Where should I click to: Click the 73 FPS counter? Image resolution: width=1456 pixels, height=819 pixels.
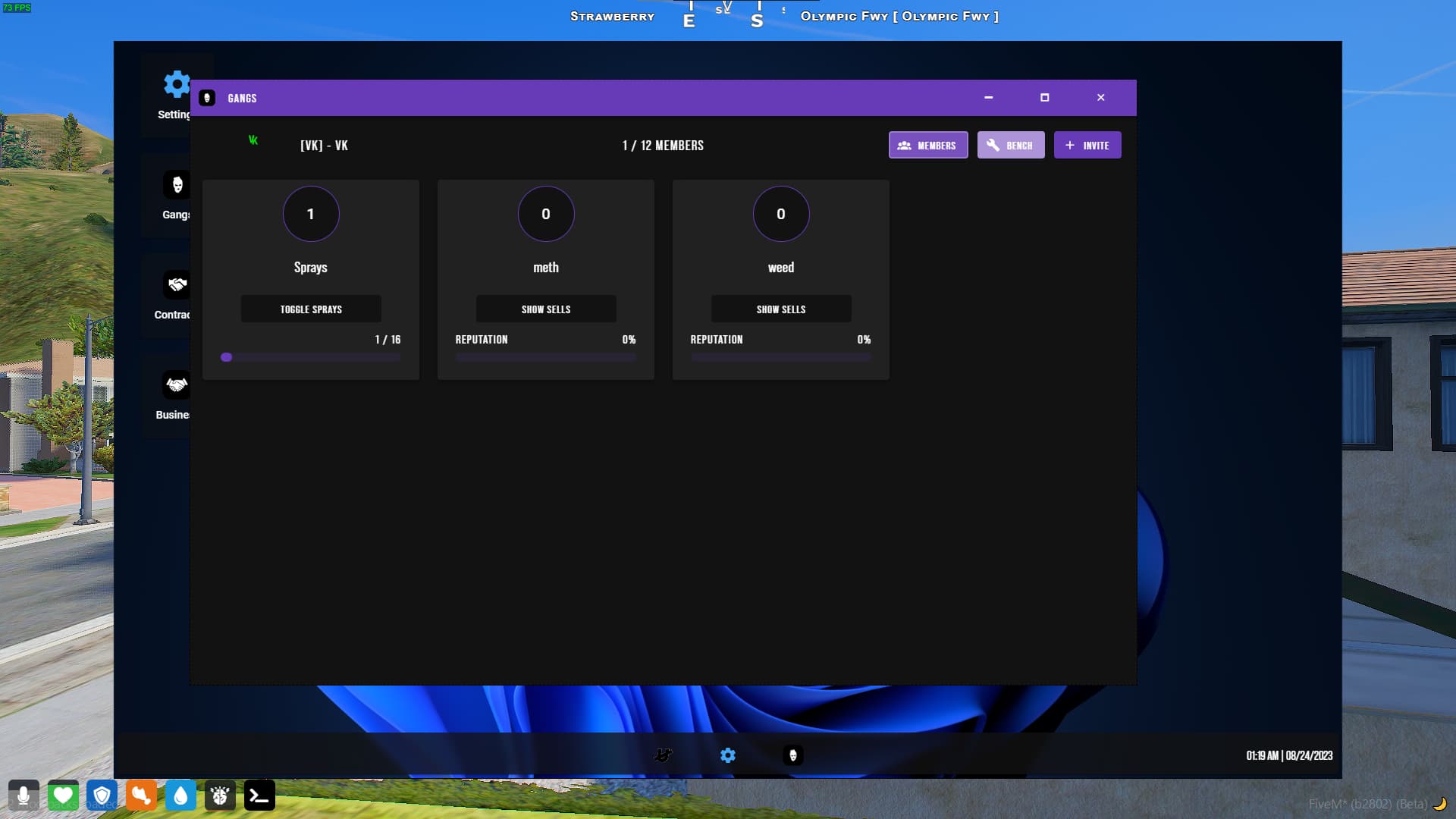[17, 8]
